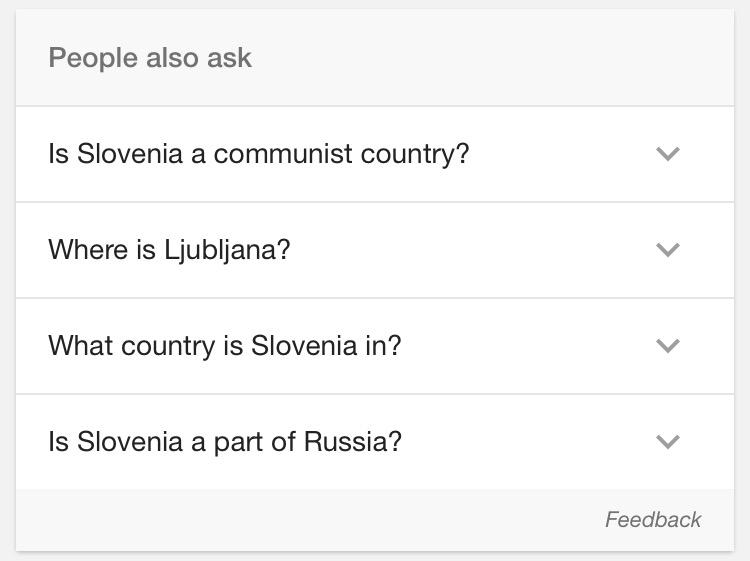Click the down arrow icon in the Russia row
Image resolution: width=750 pixels, height=561 pixels.
(667, 442)
